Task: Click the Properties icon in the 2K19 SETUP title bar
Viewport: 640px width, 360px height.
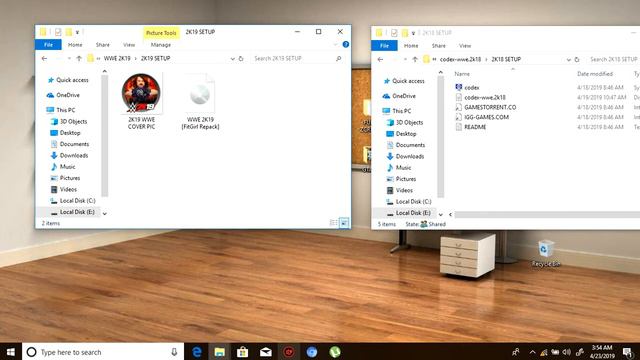Action: 58,32
